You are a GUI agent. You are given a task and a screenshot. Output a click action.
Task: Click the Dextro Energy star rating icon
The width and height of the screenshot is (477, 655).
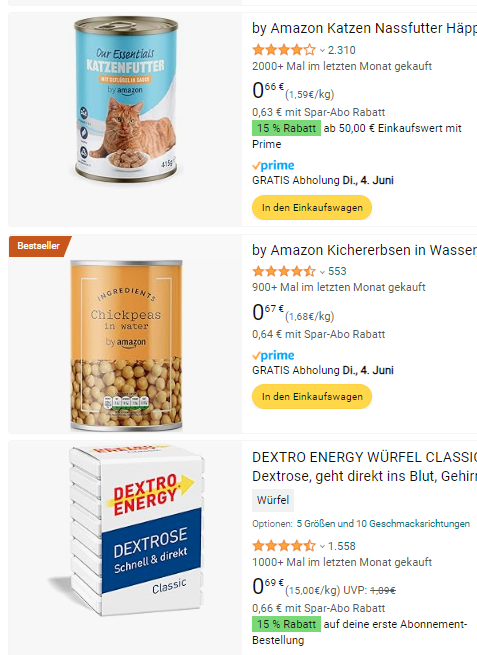(x=284, y=546)
